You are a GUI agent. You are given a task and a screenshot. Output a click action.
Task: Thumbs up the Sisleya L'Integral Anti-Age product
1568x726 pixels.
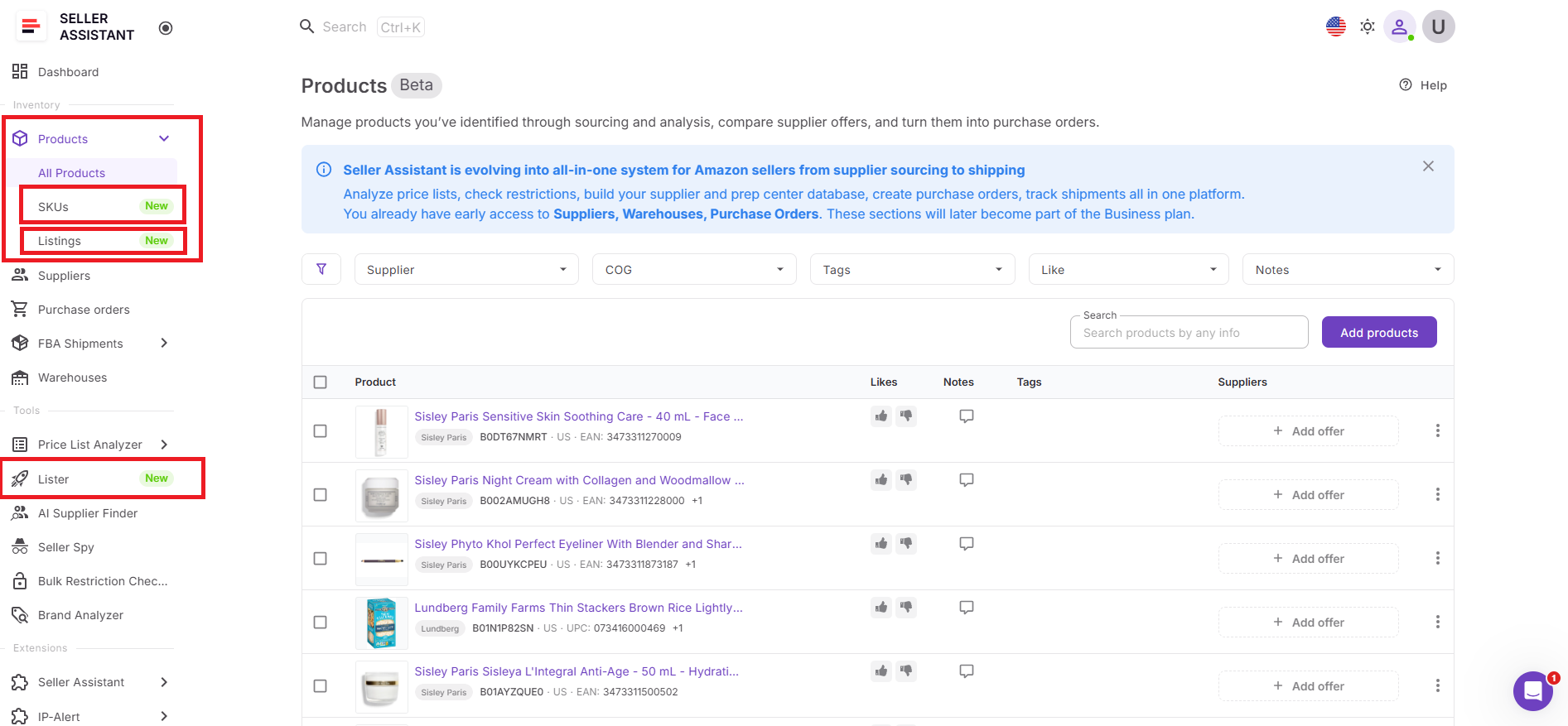click(881, 671)
